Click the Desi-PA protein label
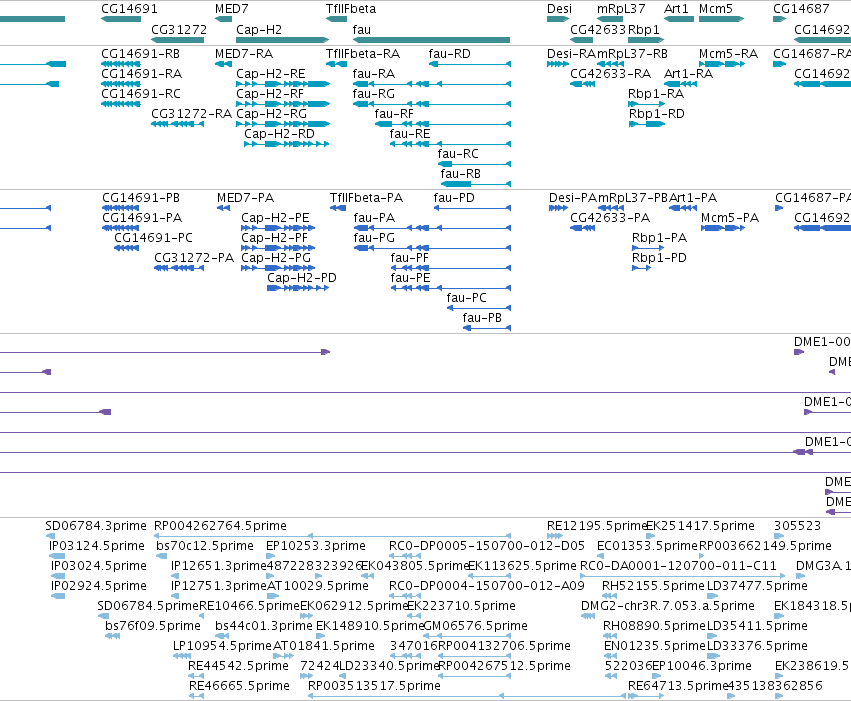This screenshot has height=701, width=851. [x=573, y=197]
